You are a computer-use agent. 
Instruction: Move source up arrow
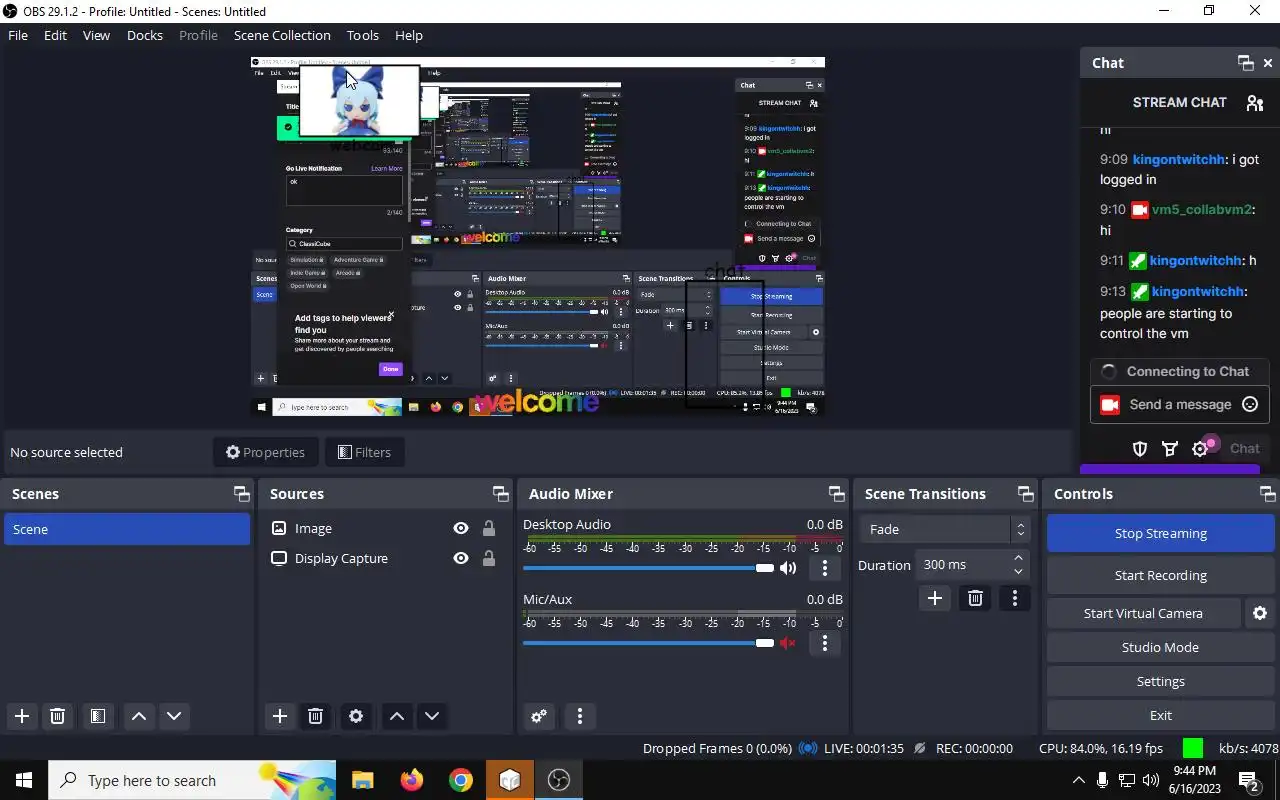(x=397, y=716)
